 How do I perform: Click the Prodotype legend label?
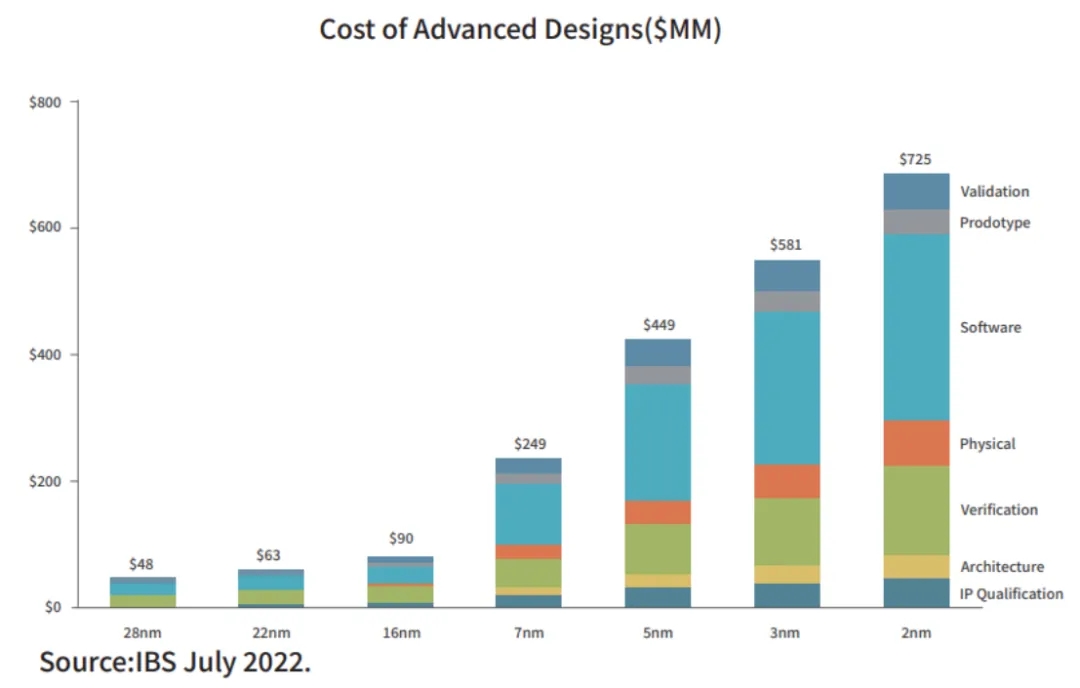[994, 222]
